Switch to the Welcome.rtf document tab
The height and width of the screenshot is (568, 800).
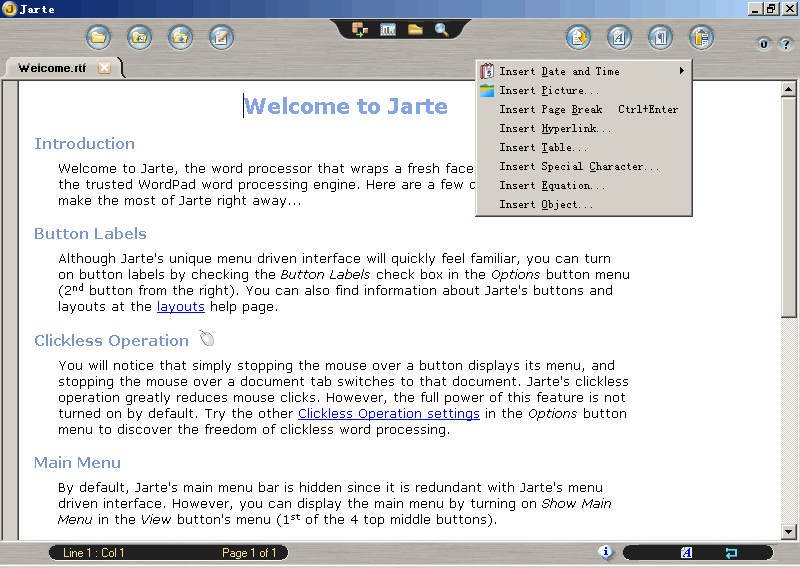pos(52,68)
